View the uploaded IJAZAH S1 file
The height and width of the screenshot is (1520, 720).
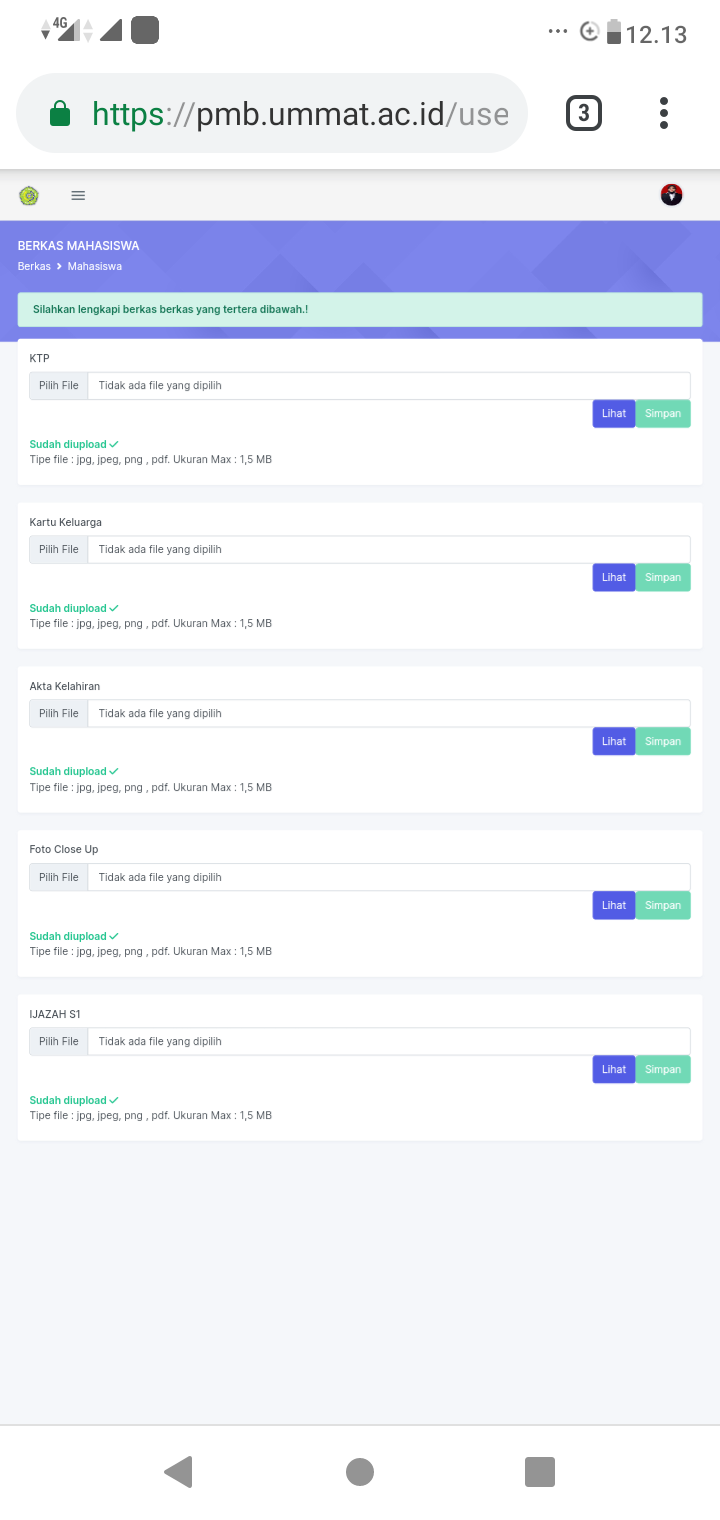click(614, 1070)
